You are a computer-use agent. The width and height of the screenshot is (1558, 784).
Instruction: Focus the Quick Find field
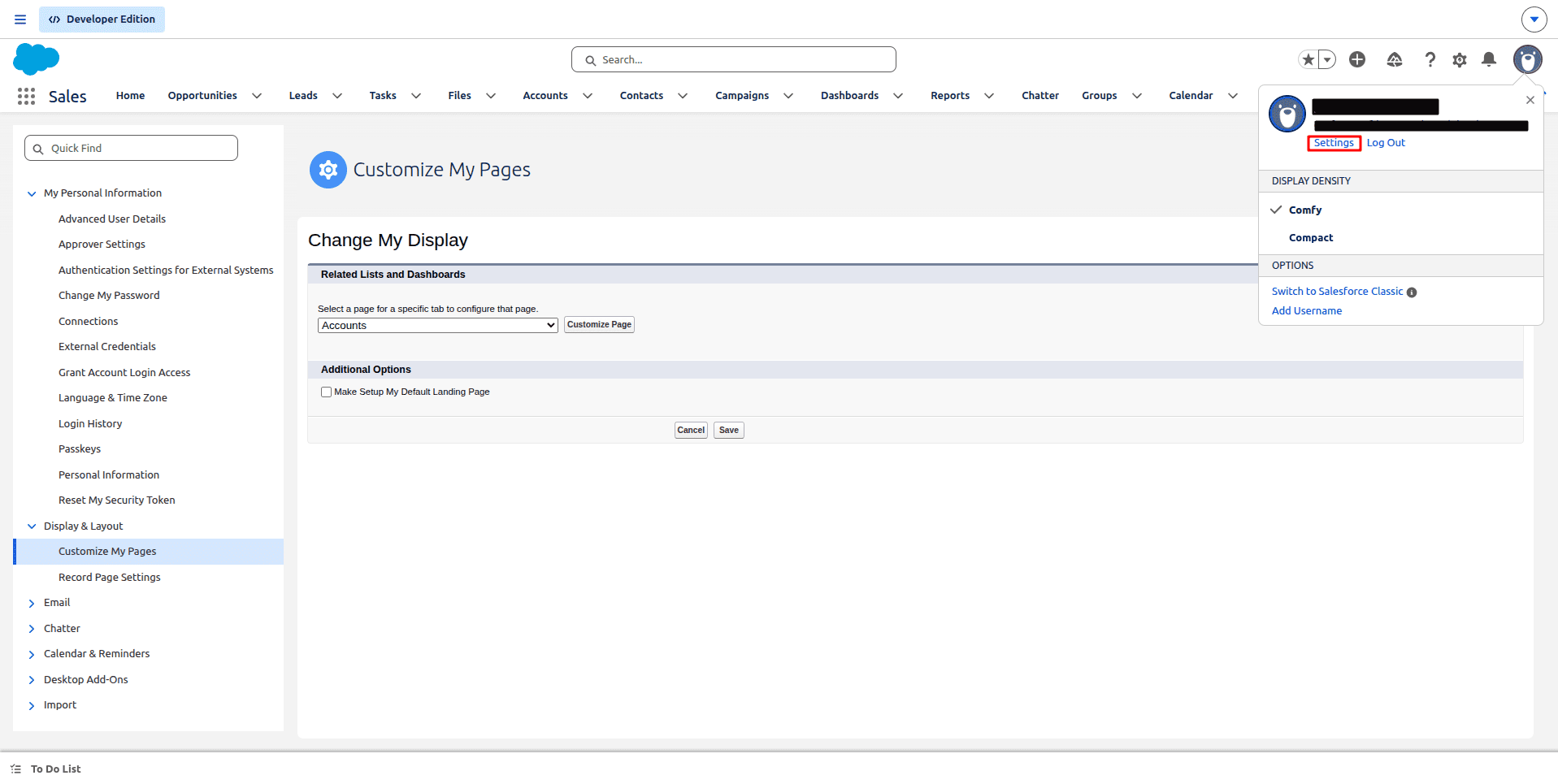(x=131, y=148)
